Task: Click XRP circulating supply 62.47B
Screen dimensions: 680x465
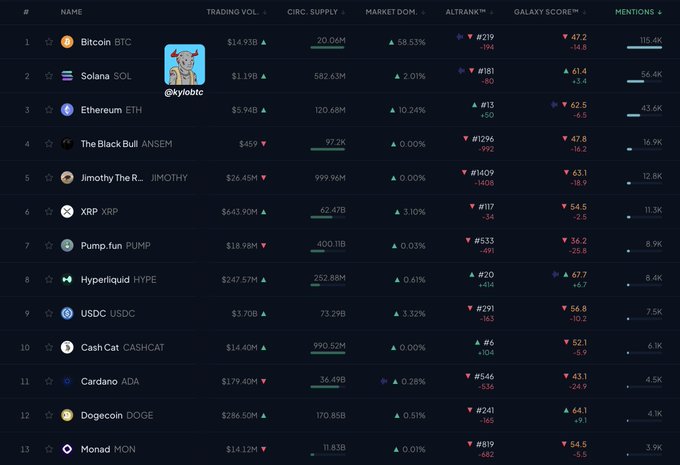Action: pos(333,210)
